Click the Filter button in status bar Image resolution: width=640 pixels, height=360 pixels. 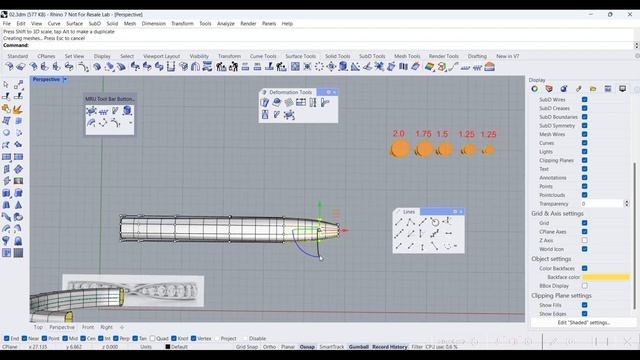[417, 347]
